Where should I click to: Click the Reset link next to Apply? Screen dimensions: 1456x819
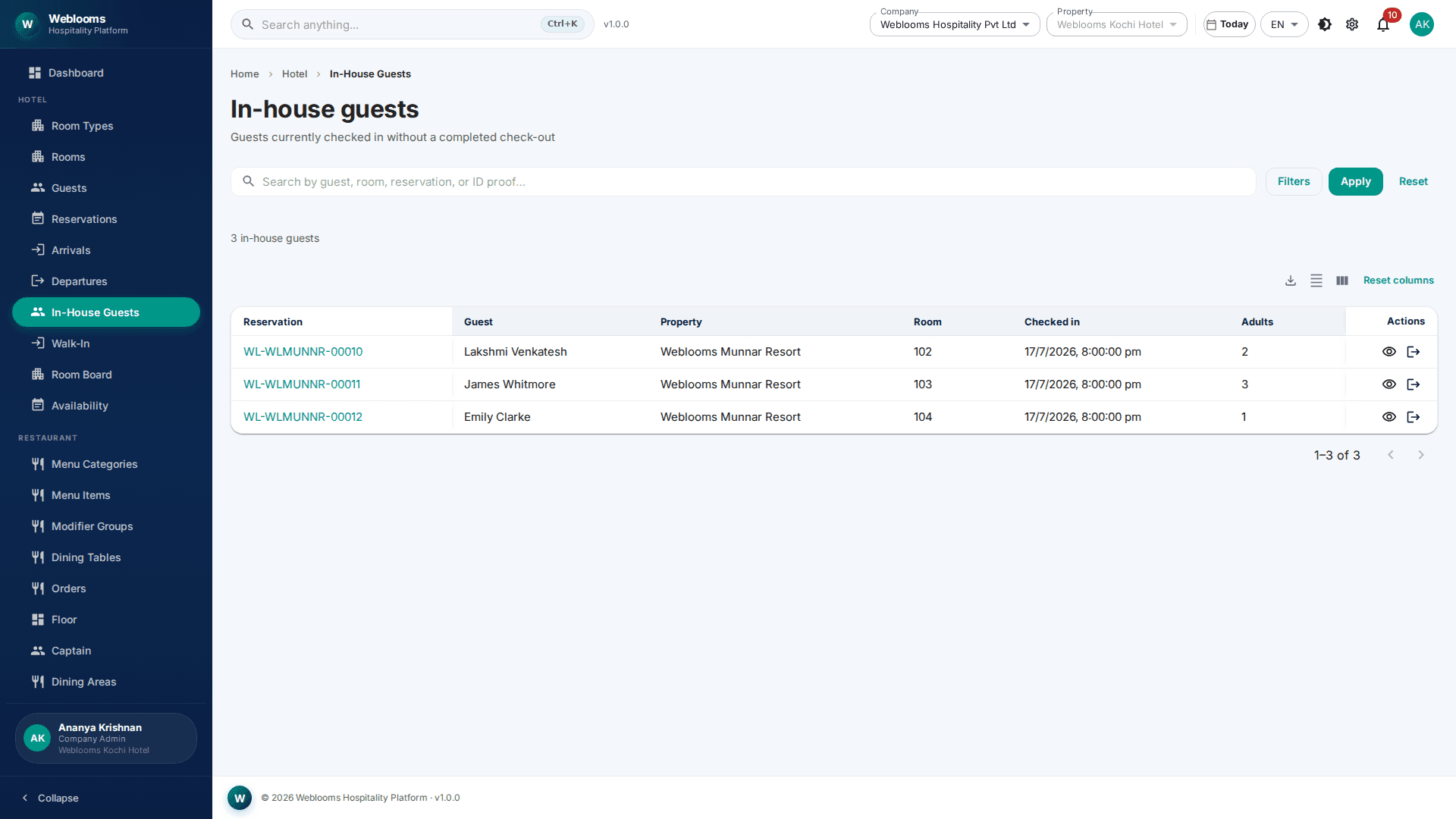tap(1414, 182)
